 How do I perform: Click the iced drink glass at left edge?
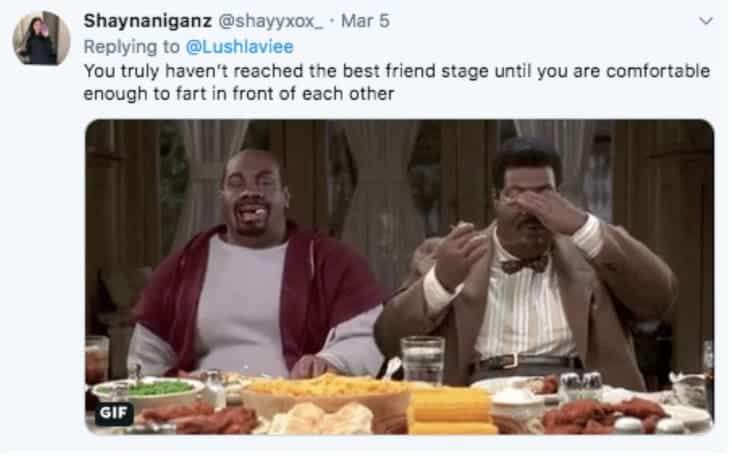(x=97, y=359)
